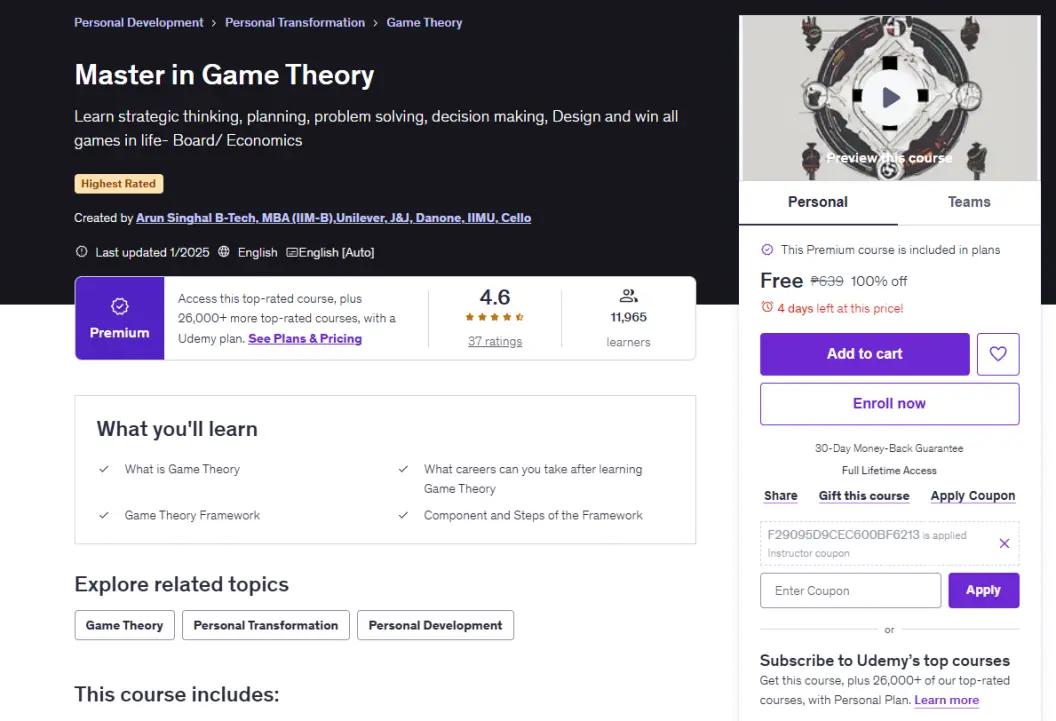The image size is (1056, 721).
Task: Remove the applied coupon with X icon
Action: click(1003, 543)
